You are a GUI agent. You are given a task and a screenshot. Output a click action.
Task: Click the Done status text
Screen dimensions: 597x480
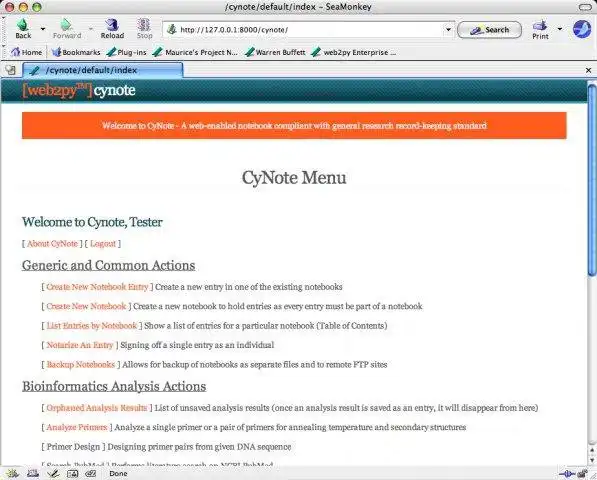pyautogui.click(x=118, y=474)
